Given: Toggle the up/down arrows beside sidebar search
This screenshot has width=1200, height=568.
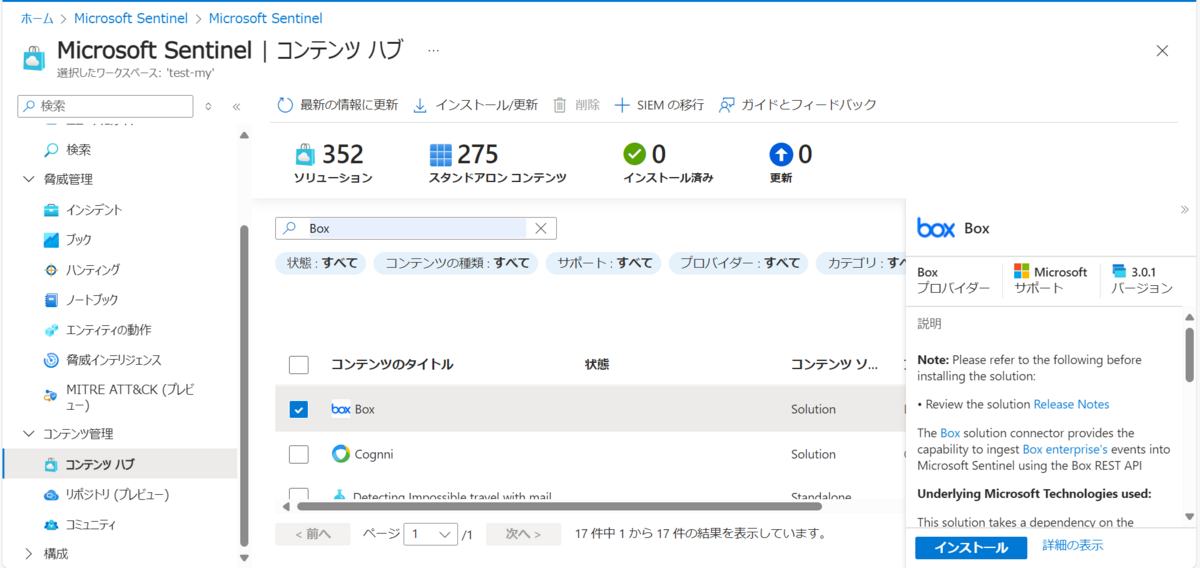Looking at the screenshot, I should coord(208,106).
